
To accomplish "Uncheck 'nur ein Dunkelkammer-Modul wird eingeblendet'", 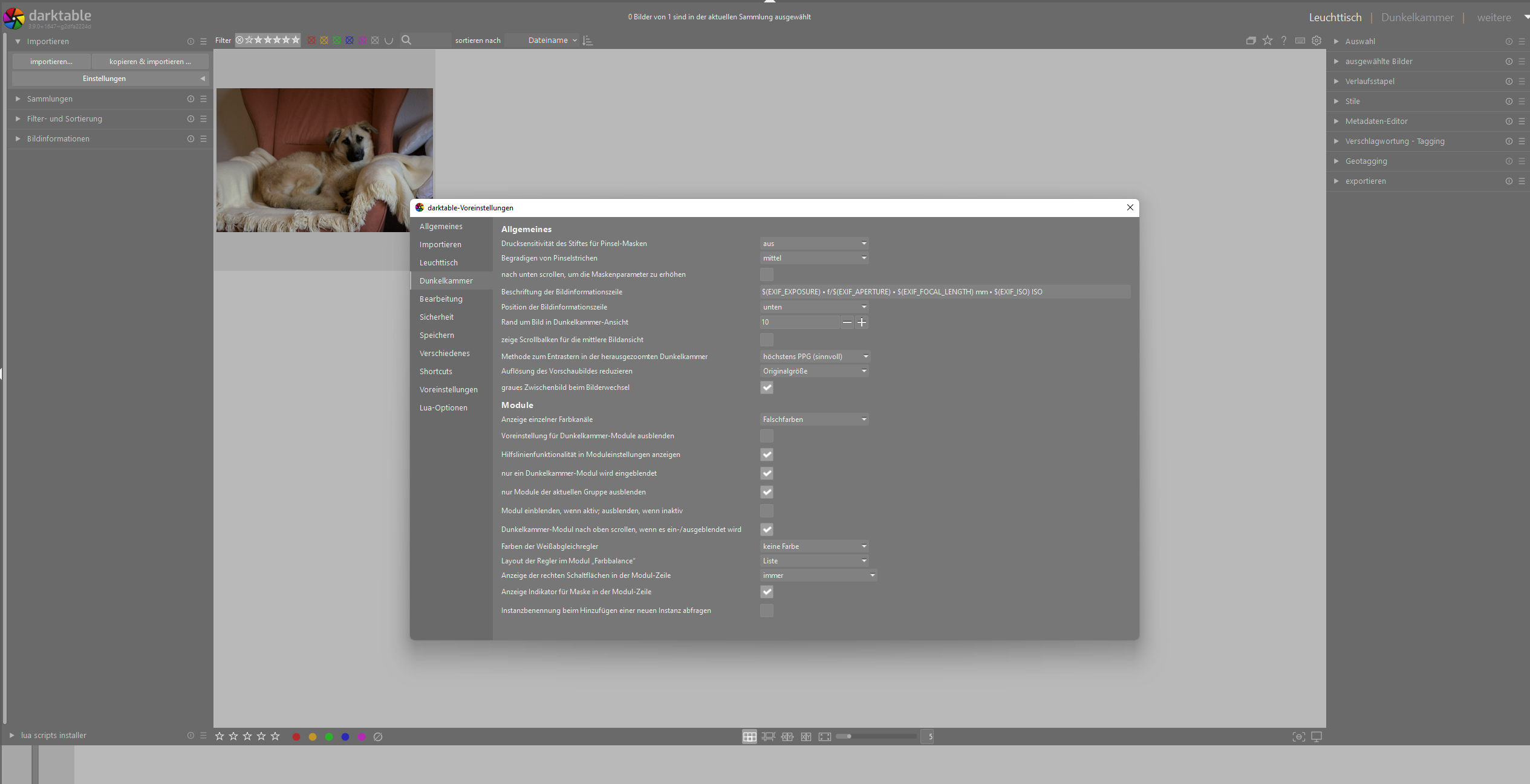I will [766, 473].
